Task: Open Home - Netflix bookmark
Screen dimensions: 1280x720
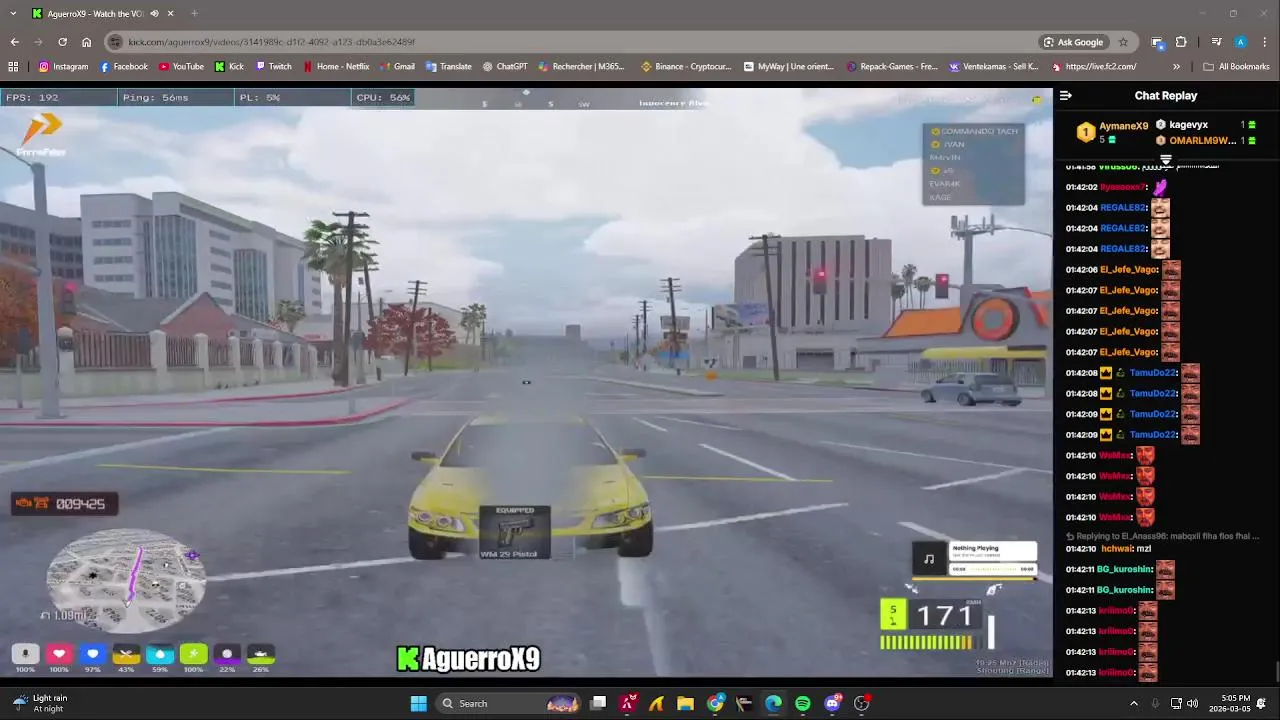Action: (336, 67)
